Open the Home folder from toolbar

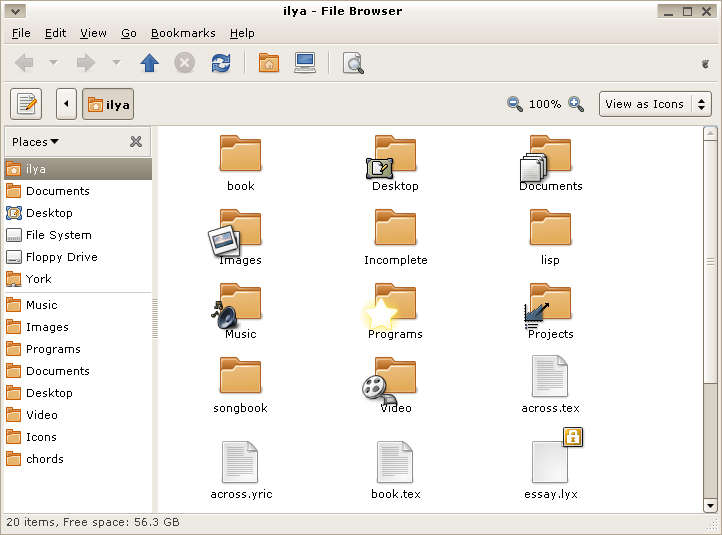[x=269, y=63]
